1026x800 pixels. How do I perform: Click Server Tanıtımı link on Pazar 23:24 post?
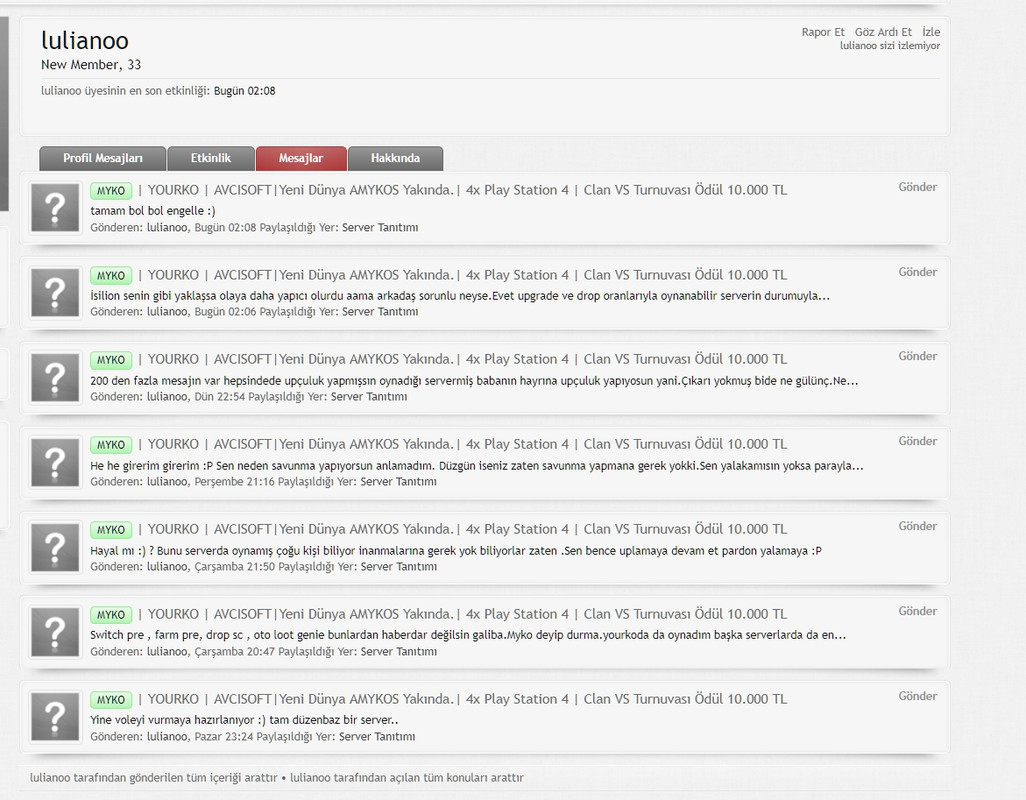[x=377, y=737]
